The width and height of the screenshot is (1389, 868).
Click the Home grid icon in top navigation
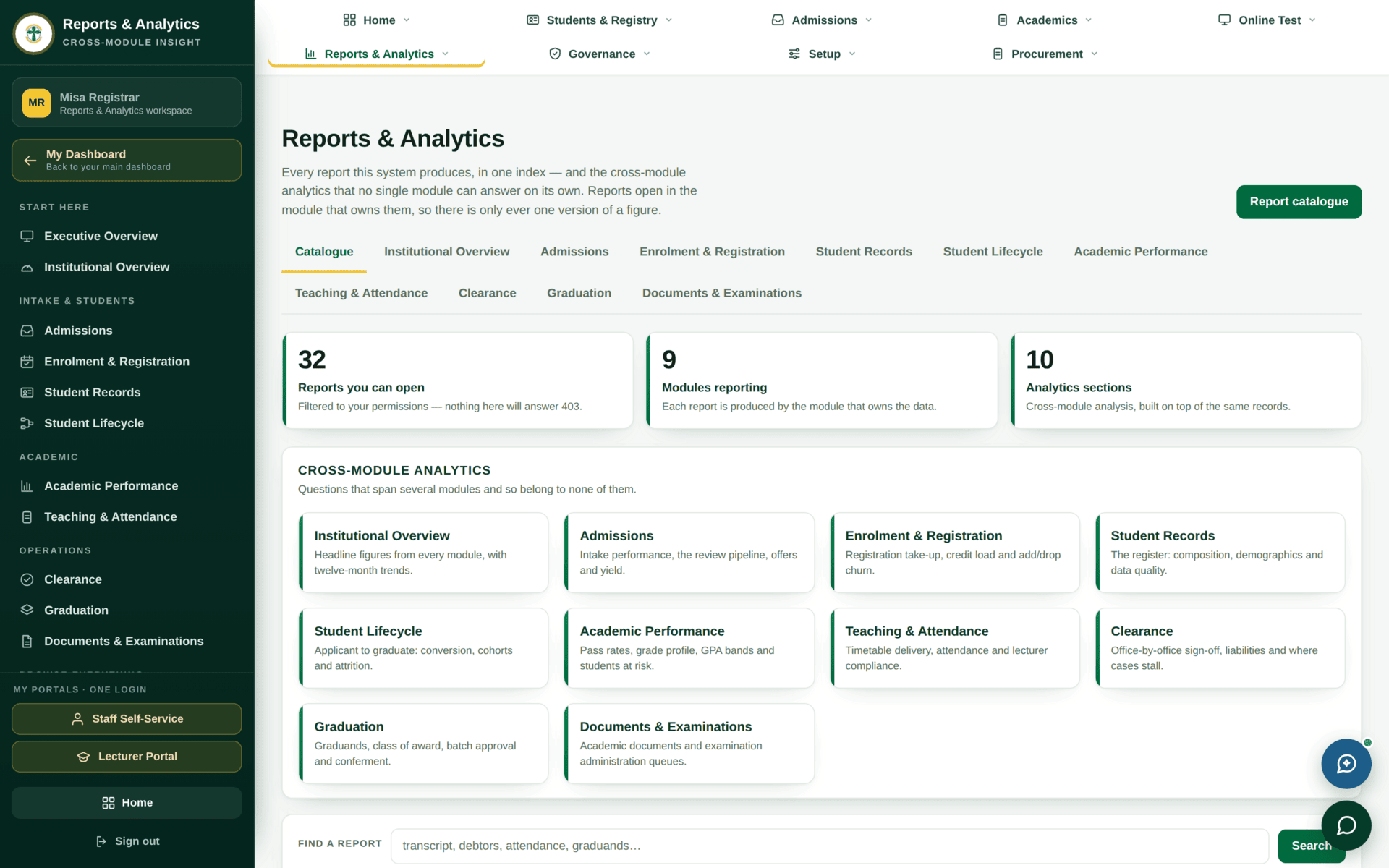[x=349, y=20]
